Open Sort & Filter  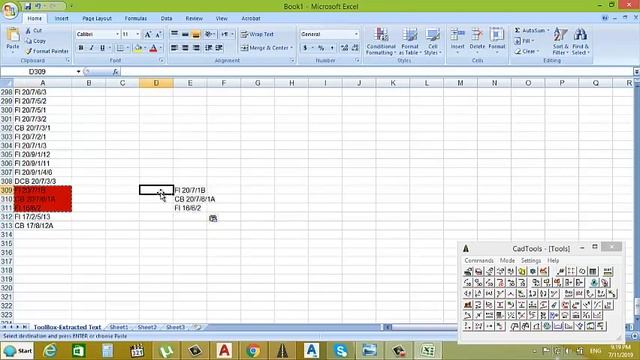click(561, 41)
